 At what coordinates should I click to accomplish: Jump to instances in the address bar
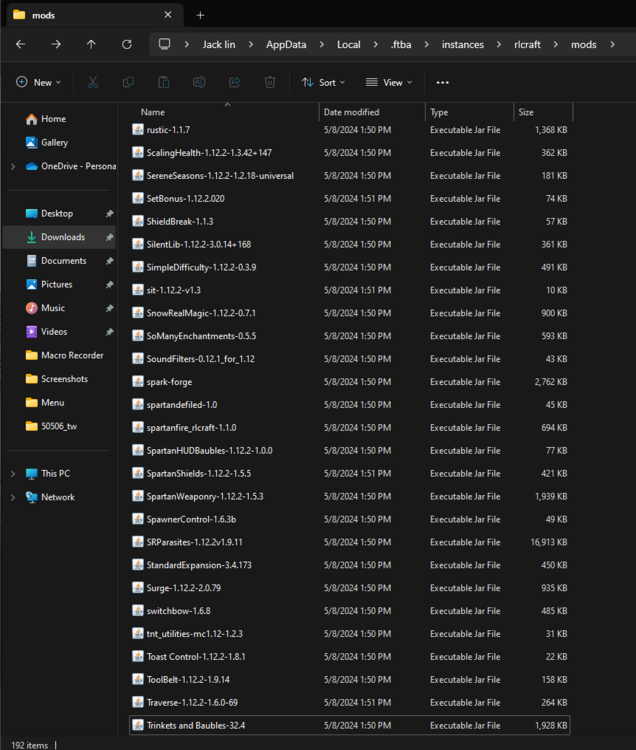tap(462, 44)
